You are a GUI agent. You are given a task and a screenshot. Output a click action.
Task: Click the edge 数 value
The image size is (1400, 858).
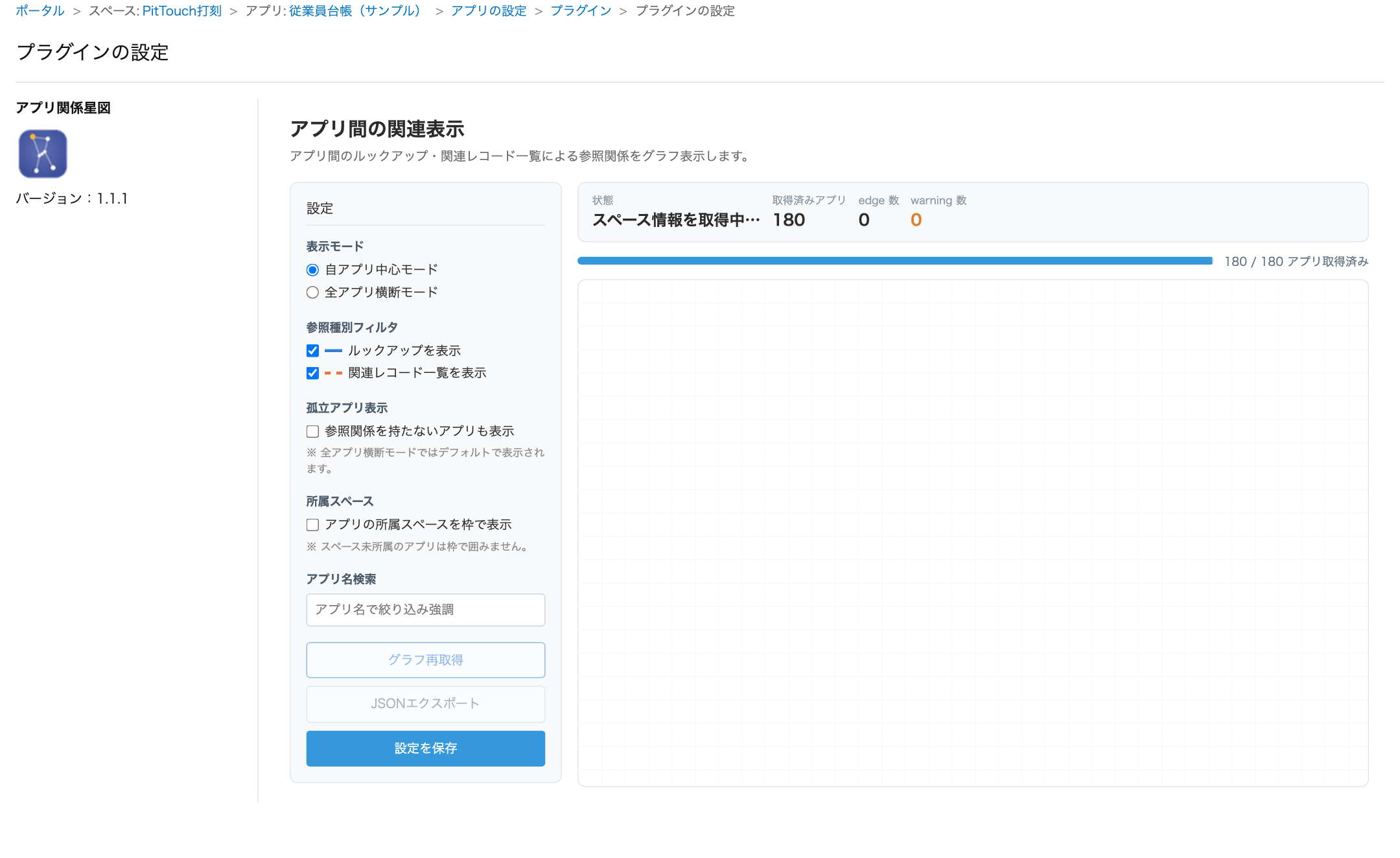point(864,220)
